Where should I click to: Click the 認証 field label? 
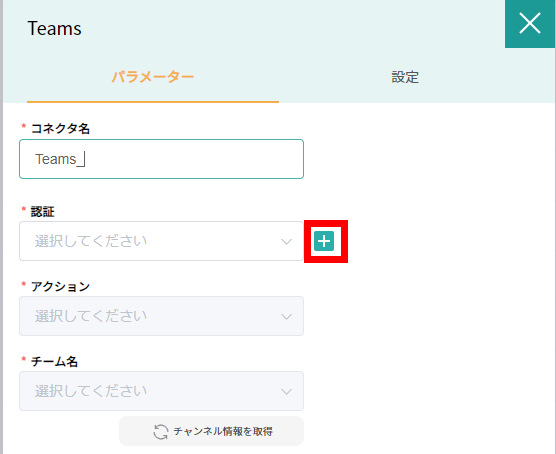[x=43, y=212]
